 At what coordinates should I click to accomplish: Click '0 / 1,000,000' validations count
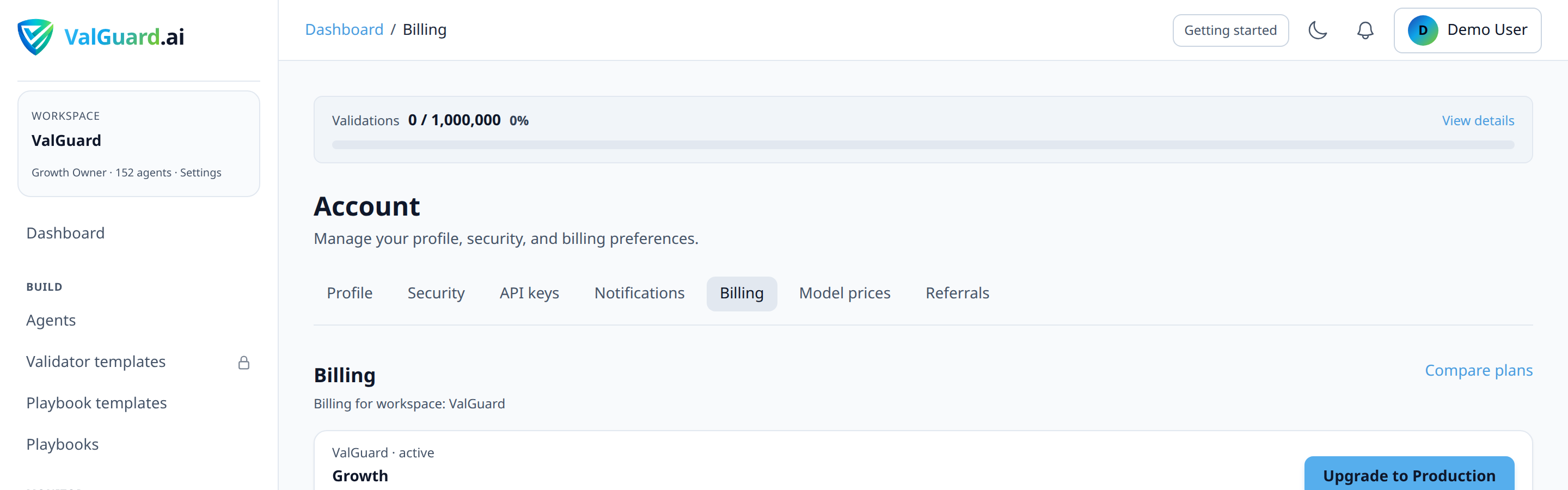[x=454, y=120]
